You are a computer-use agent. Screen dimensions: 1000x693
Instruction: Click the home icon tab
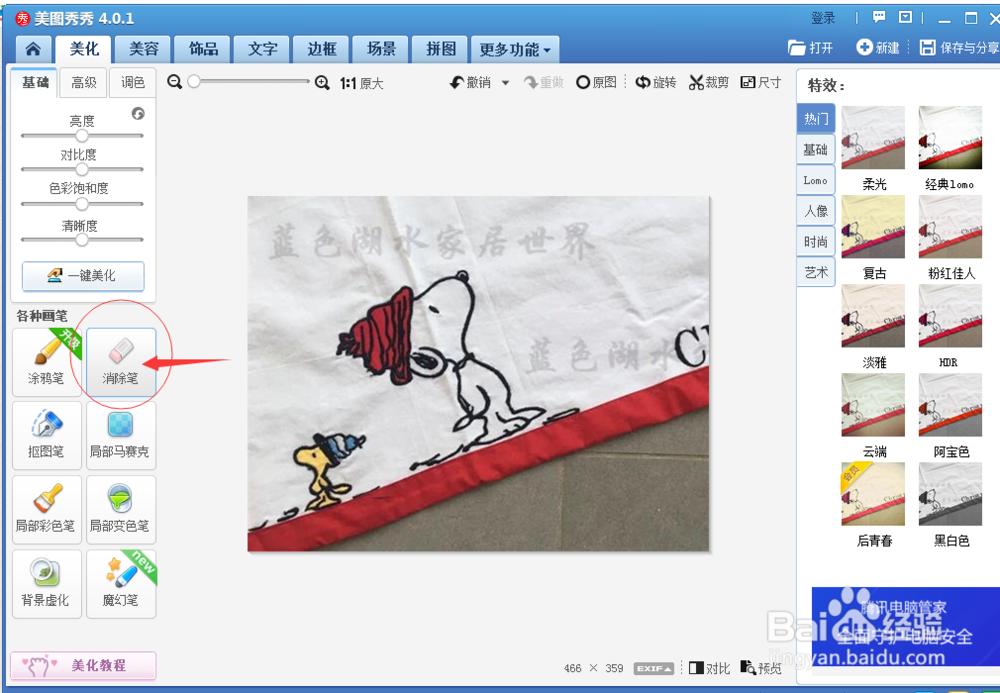coord(33,49)
